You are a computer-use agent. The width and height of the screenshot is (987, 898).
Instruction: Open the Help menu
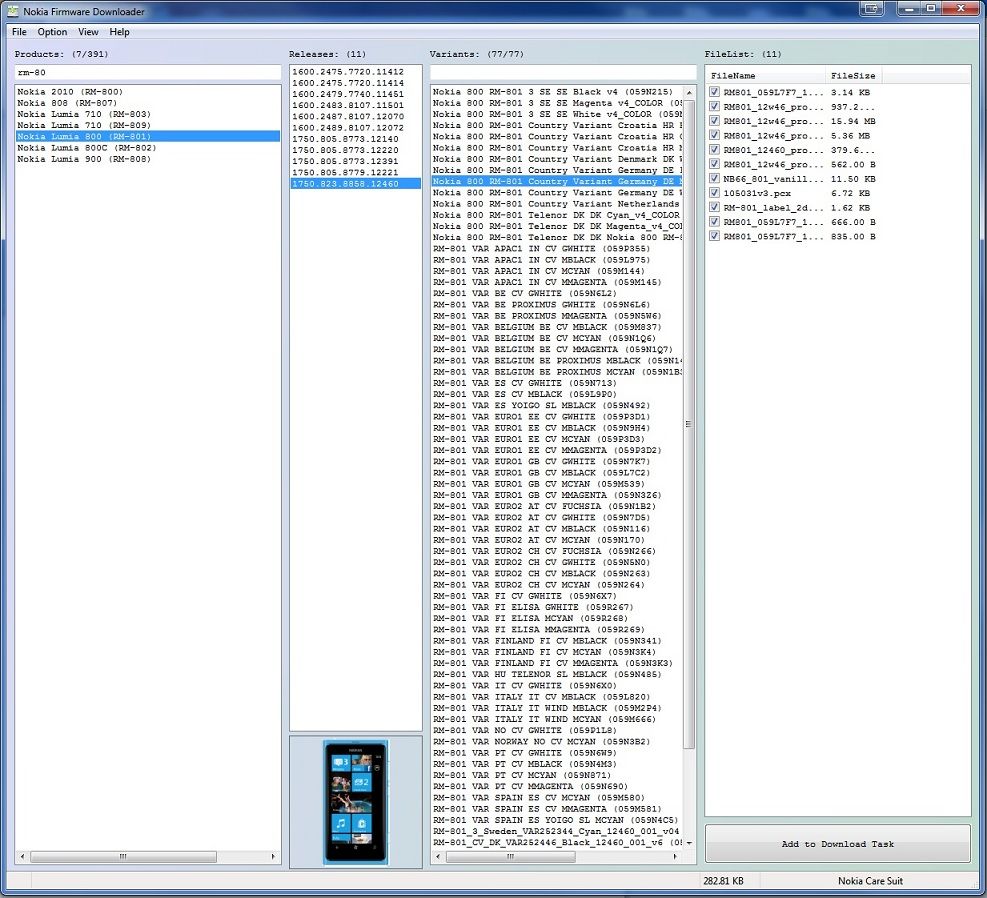pyautogui.click(x=119, y=31)
